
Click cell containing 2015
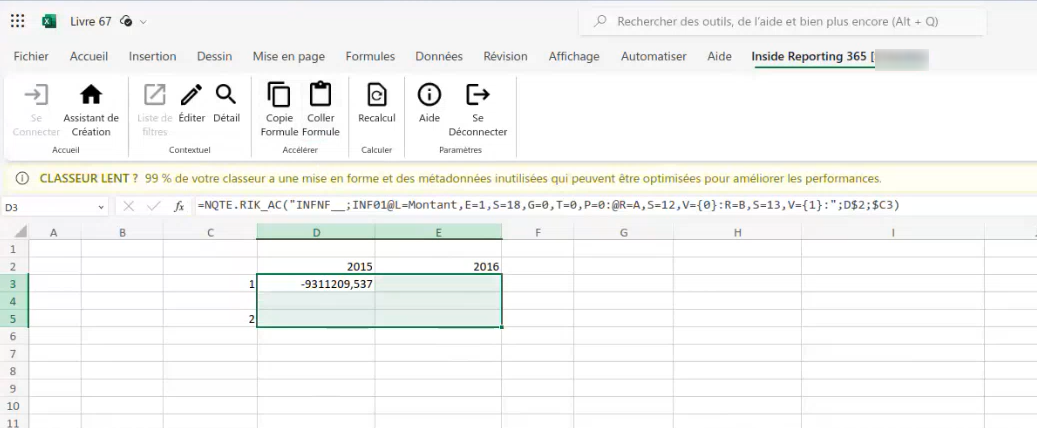[x=316, y=267]
